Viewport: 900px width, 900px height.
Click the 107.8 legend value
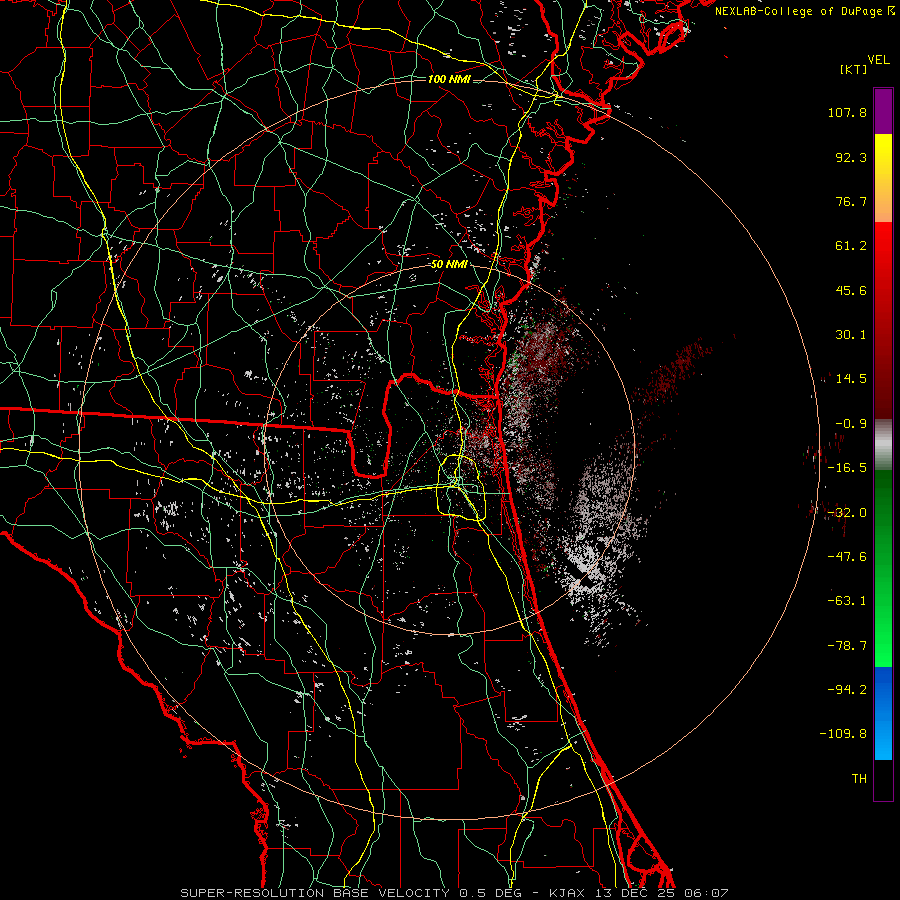click(x=847, y=112)
